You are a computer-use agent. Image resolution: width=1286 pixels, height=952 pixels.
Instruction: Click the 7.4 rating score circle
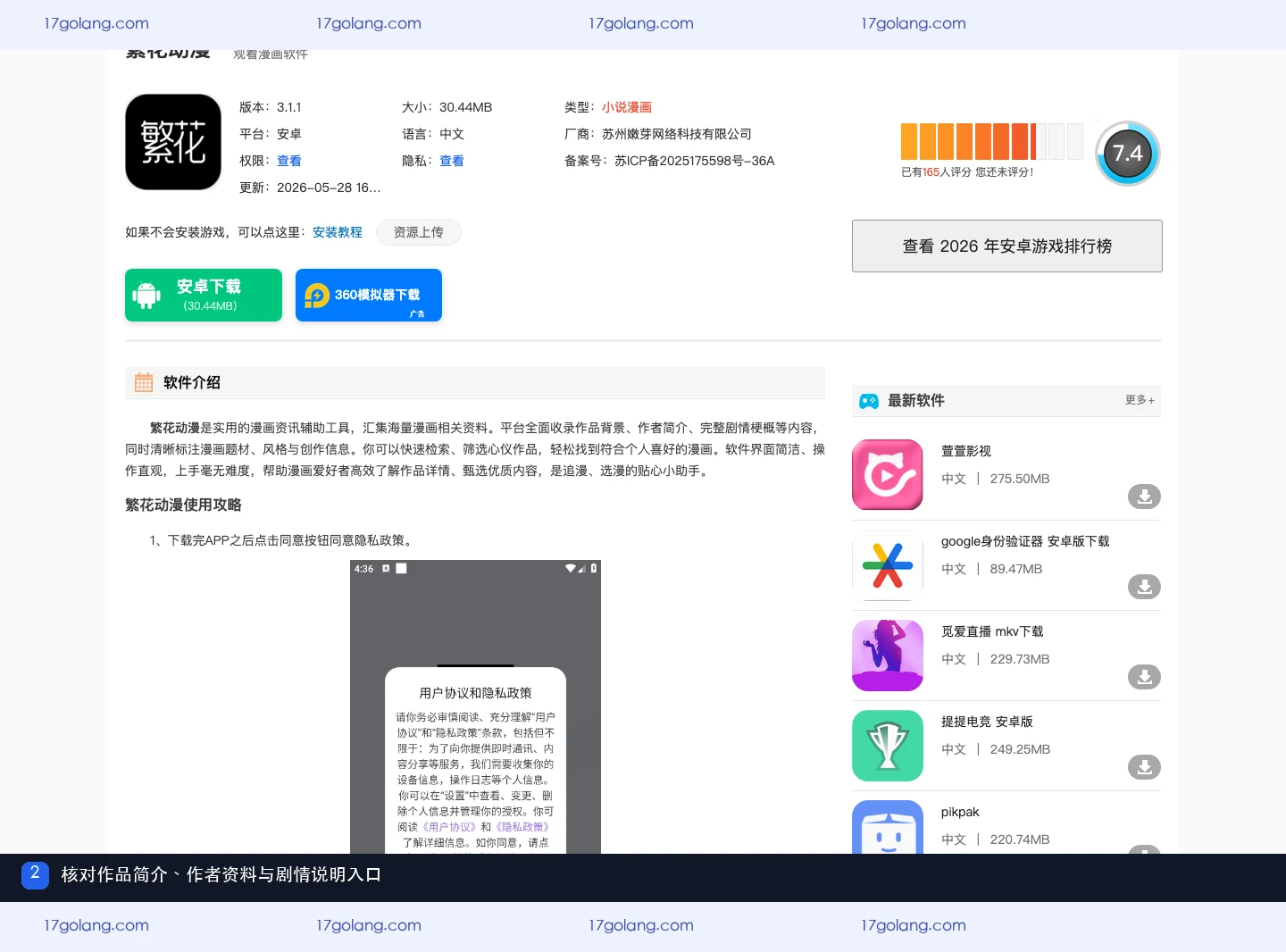[1128, 154]
